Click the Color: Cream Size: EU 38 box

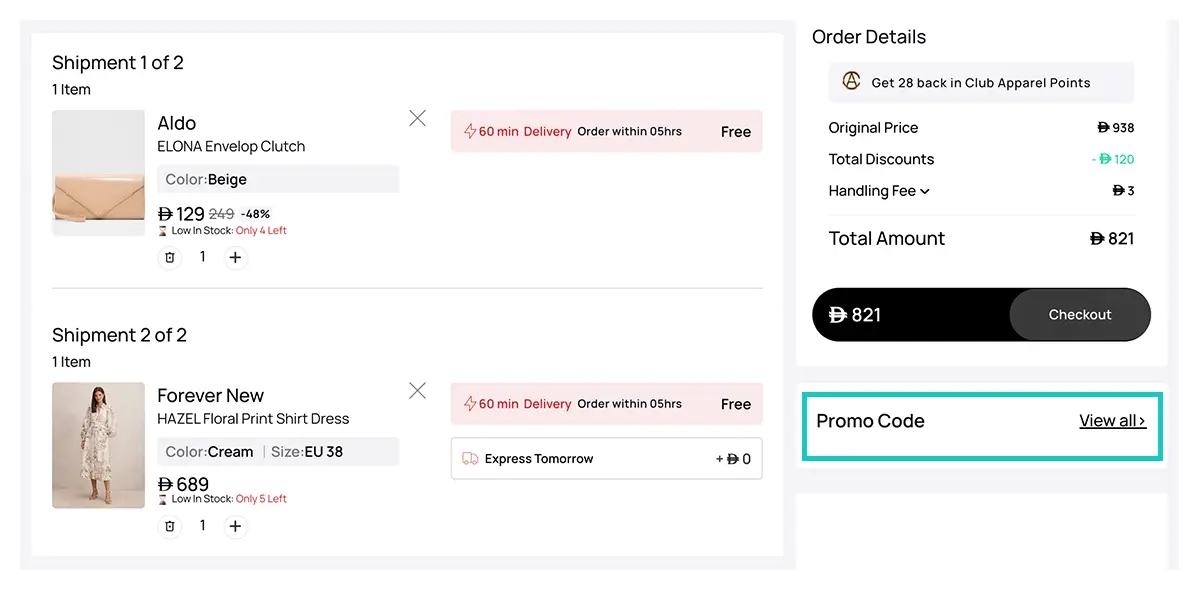(278, 452)
